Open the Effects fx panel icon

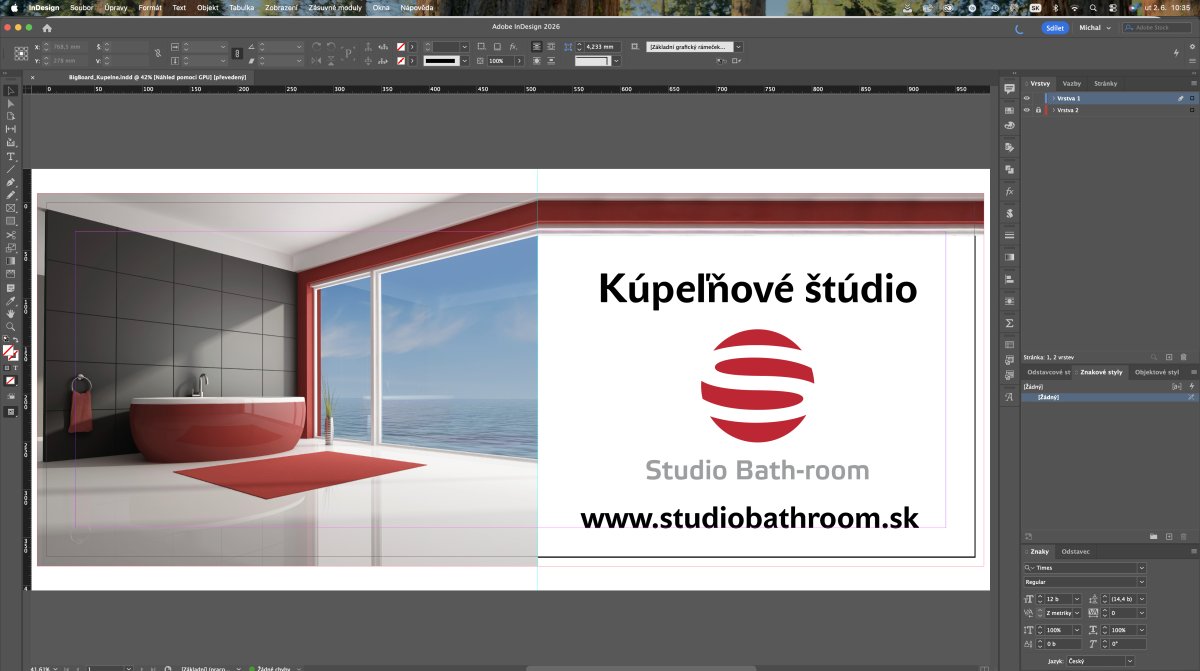click(x=1010, y=191)
